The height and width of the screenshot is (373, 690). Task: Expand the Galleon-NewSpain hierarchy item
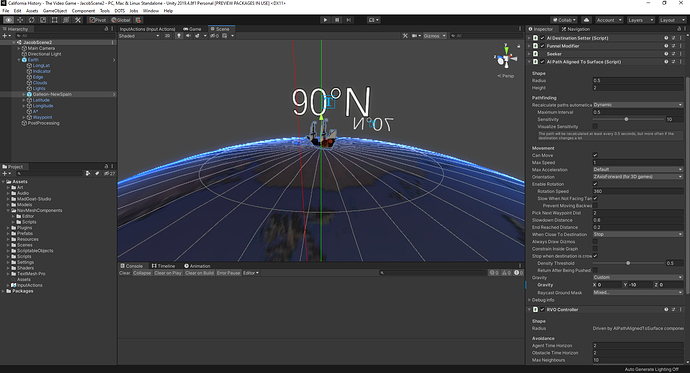[x=24, y=94]
